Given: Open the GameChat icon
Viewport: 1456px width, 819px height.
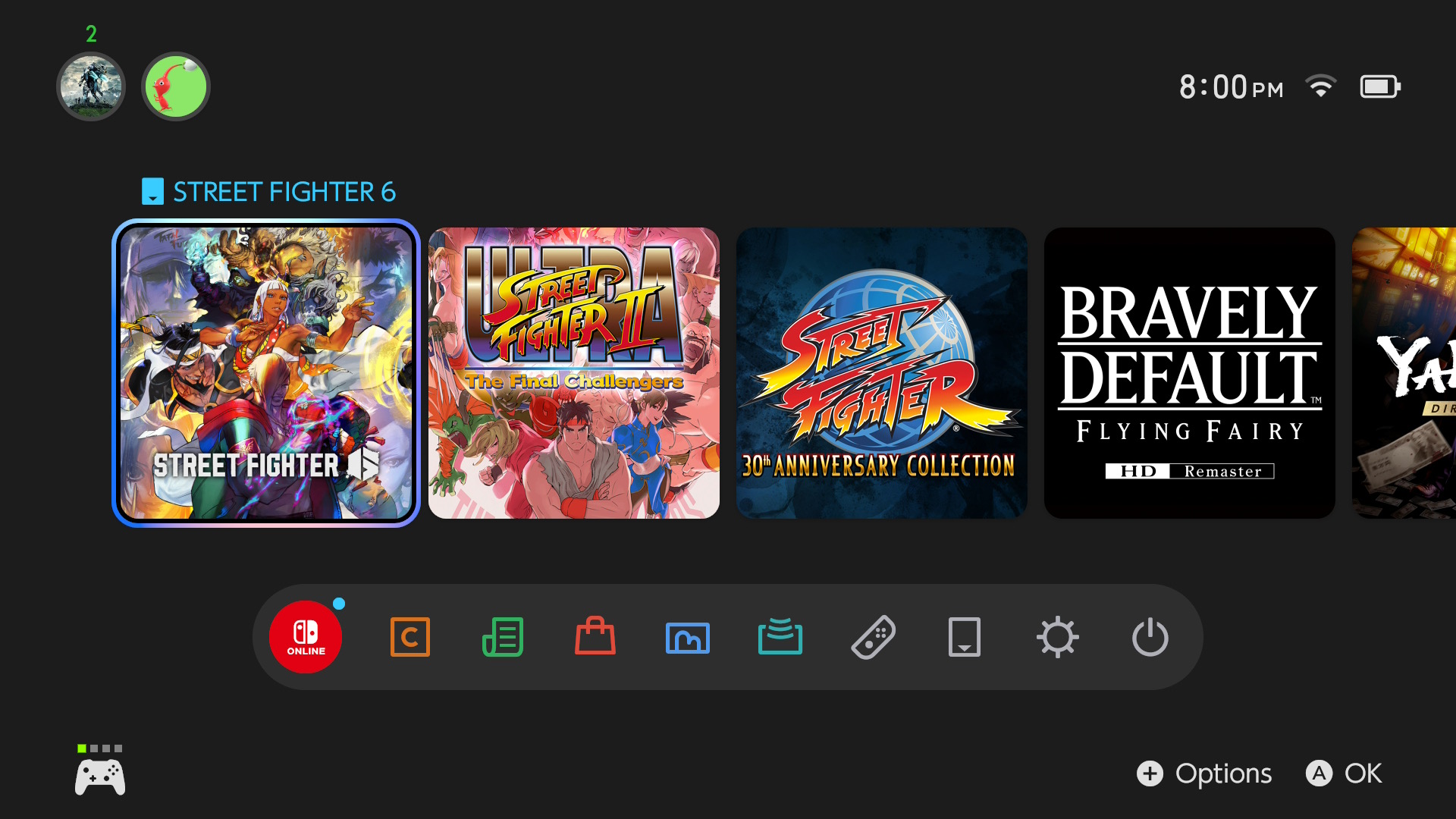Looking at the screenshot, I should click(x=410, y=637).
